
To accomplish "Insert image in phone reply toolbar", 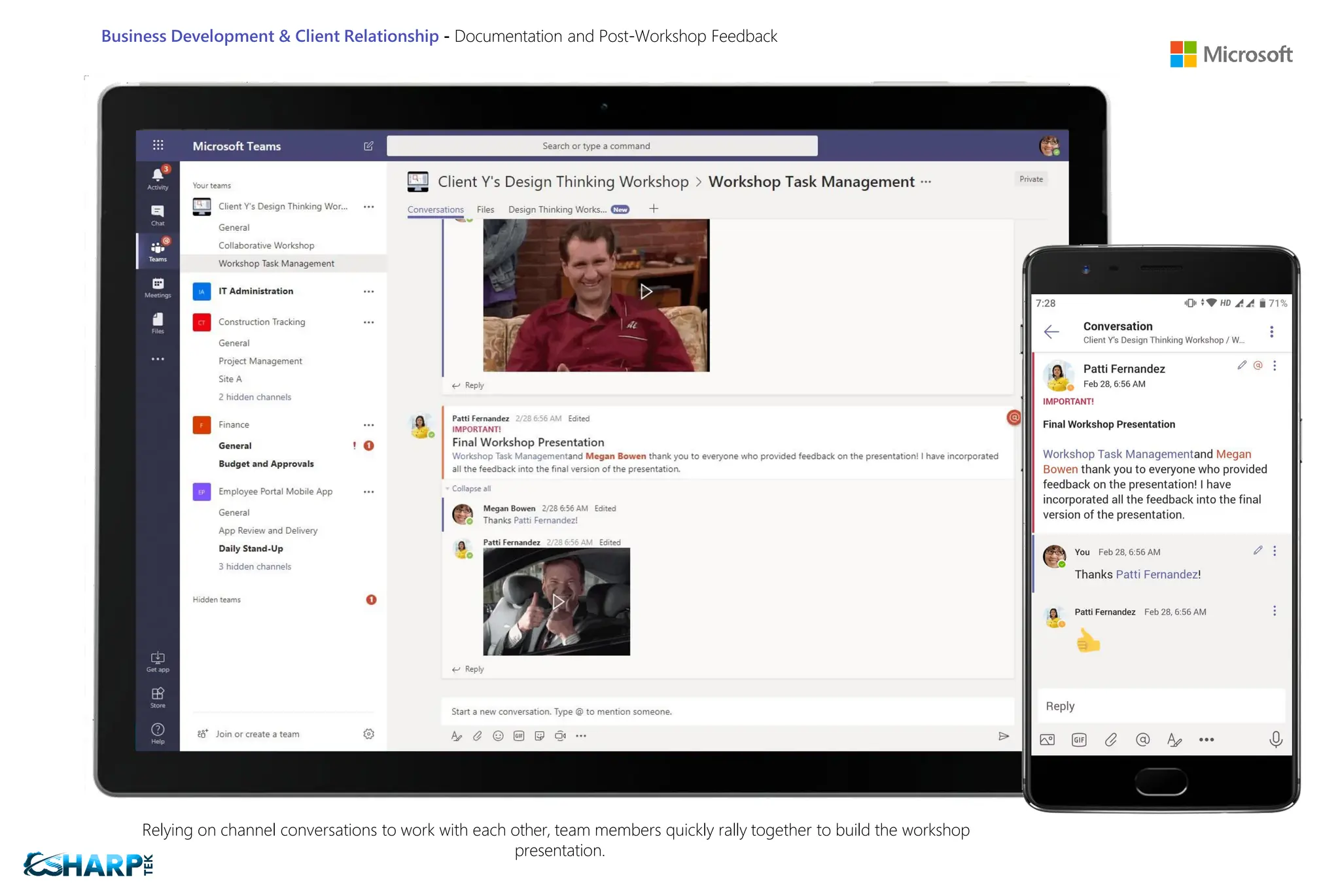I will [1048, 740].
